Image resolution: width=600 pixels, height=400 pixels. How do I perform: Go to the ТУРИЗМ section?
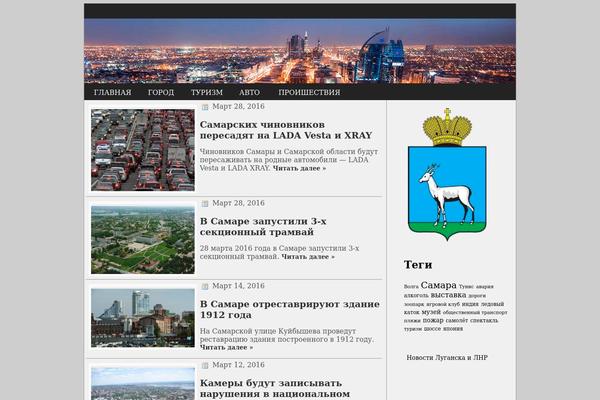point(207,92)
